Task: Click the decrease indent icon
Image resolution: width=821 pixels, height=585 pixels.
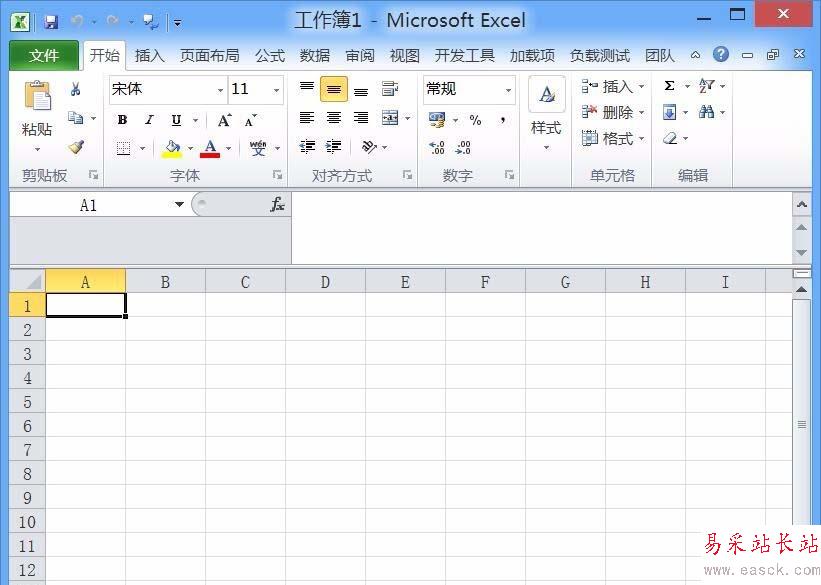Action: [307, 147]
